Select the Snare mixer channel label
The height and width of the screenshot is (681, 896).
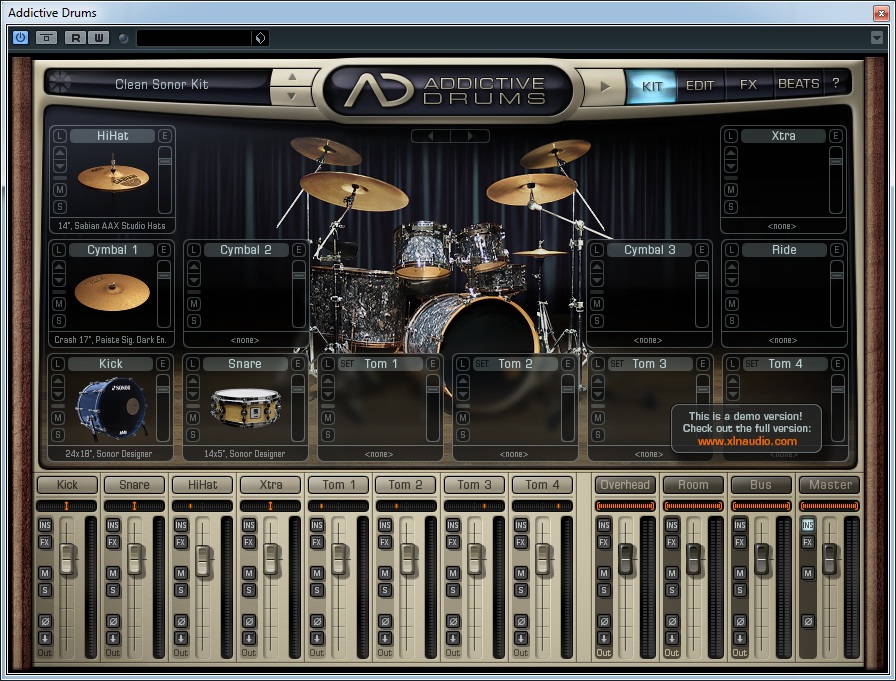pos(134,485)
